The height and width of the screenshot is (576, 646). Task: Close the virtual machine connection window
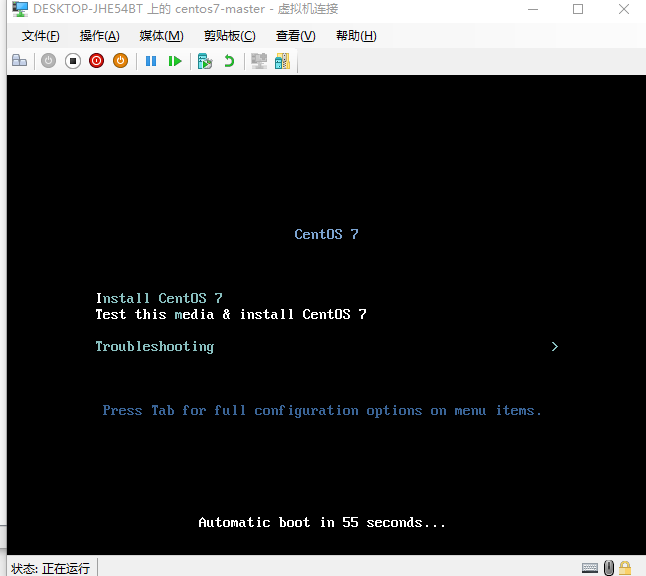click(x=624, y=9)
